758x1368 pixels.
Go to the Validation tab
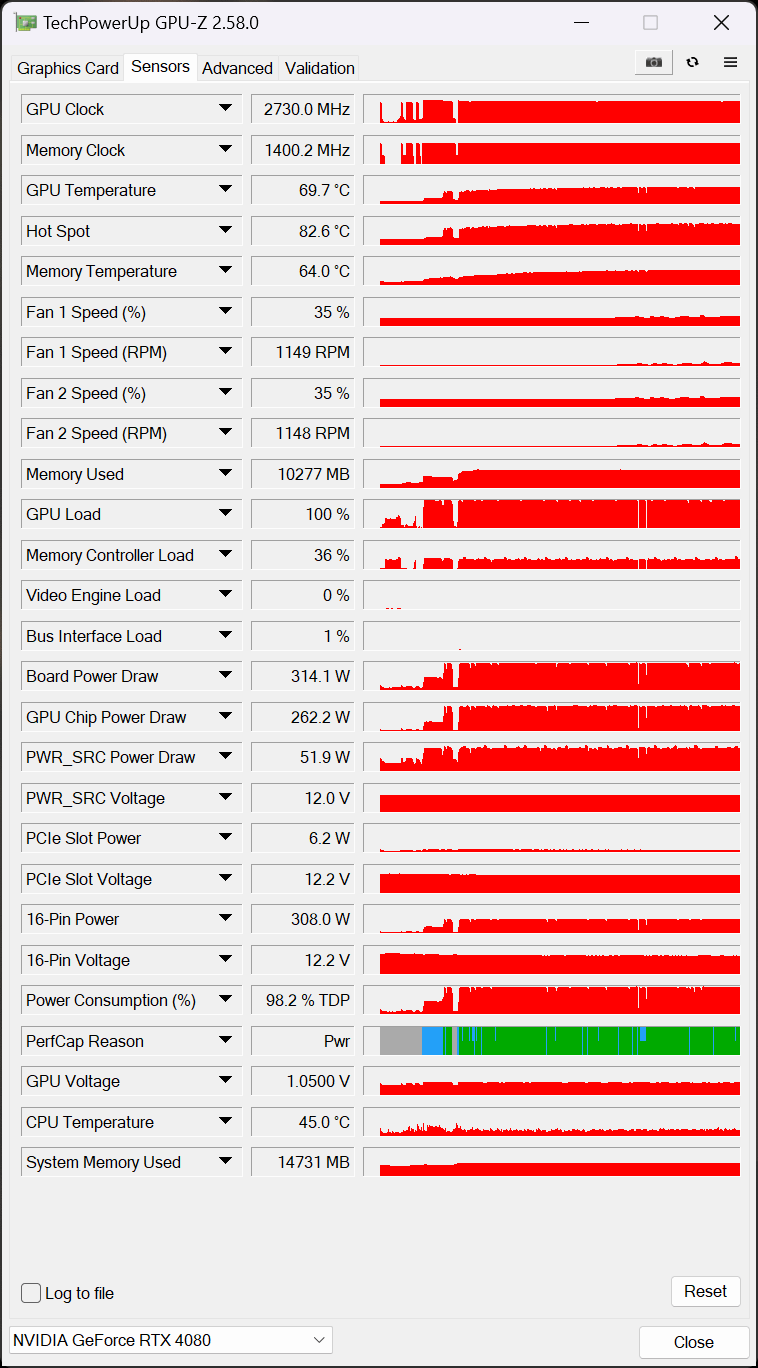319,68
